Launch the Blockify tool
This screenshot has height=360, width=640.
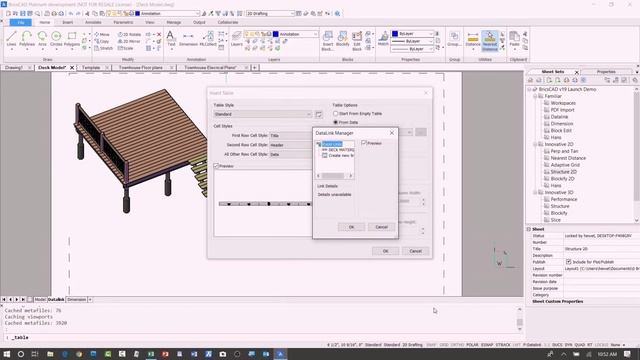[x=342, y=39]
